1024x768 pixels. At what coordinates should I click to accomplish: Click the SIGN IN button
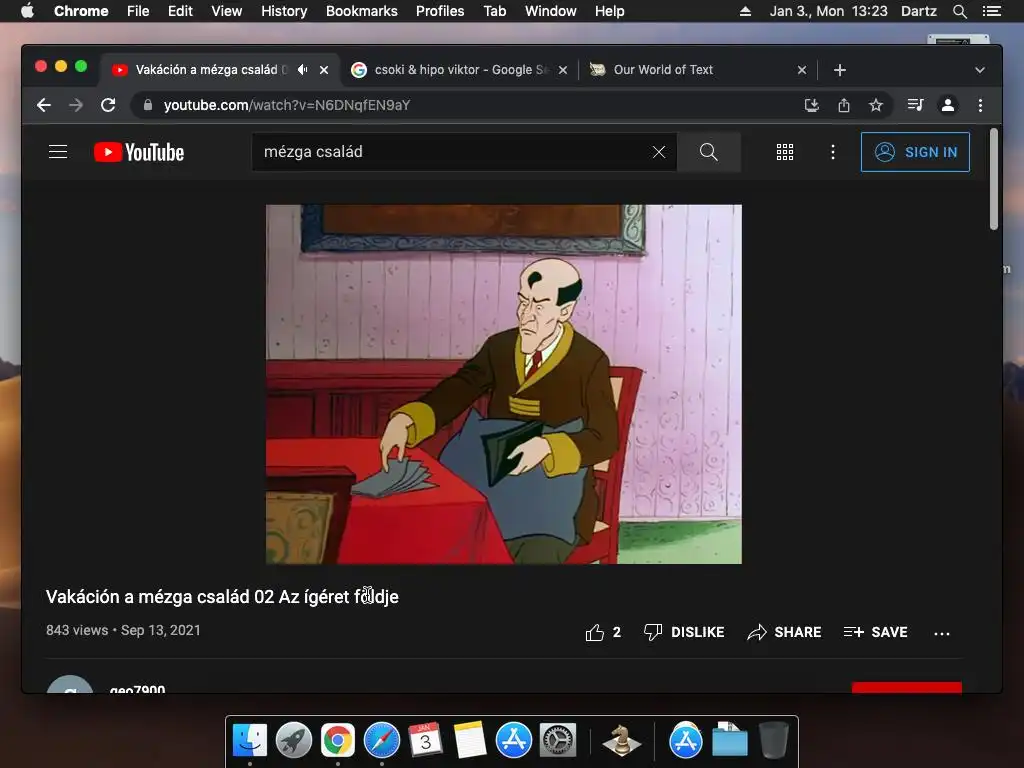click(915, 152)
